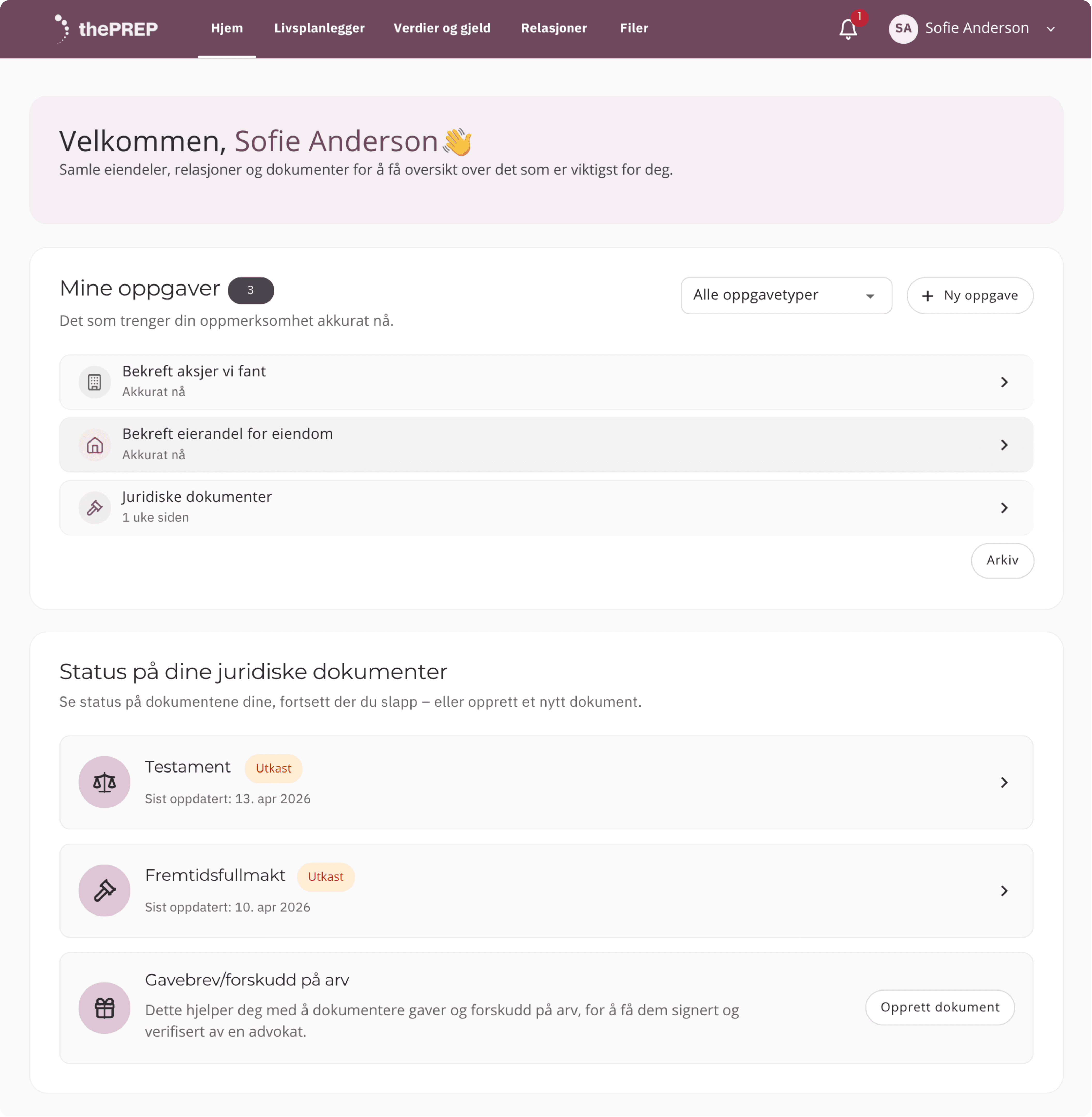The height and width of the screenshot is (1117, 1092).
Task: Click the gavel icon beside Fremtidsfullmakt
Action: [104, 890]
